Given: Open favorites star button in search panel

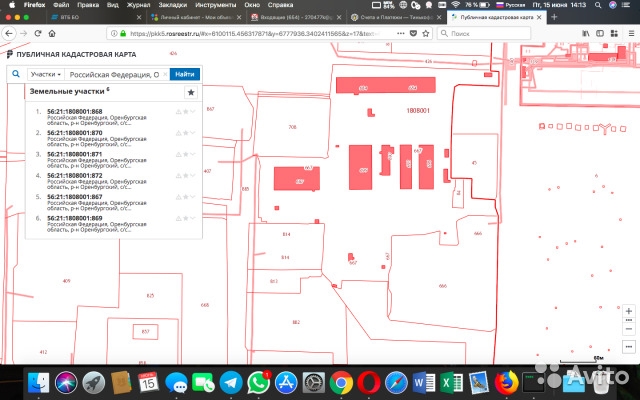Looking at the screenshot, I should click(190, 91).
